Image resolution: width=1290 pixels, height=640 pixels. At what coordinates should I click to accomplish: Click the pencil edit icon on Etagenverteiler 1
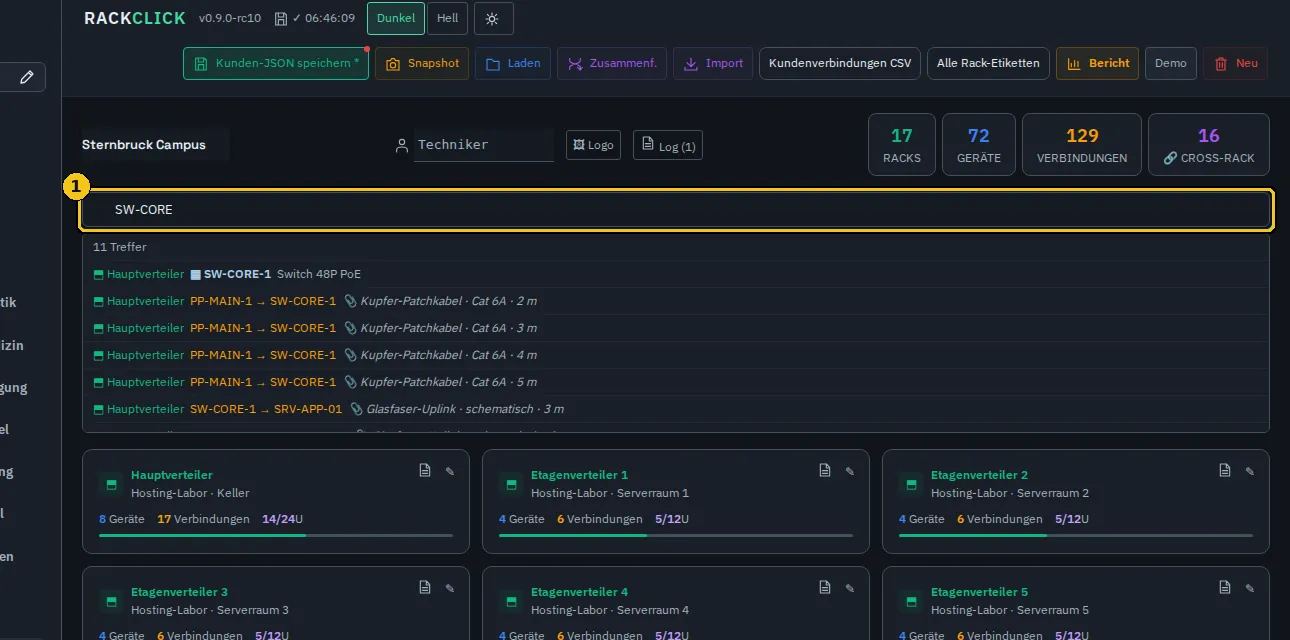coord(850,471)
